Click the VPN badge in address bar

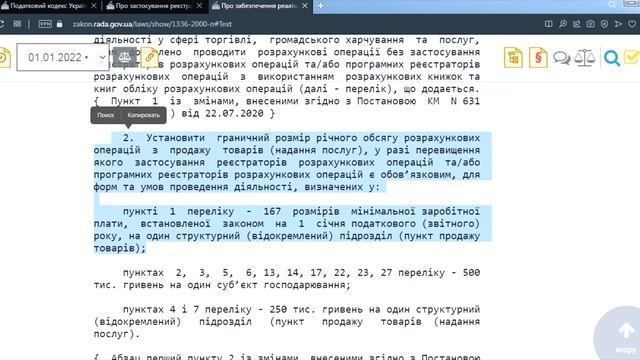coord(45,24)
